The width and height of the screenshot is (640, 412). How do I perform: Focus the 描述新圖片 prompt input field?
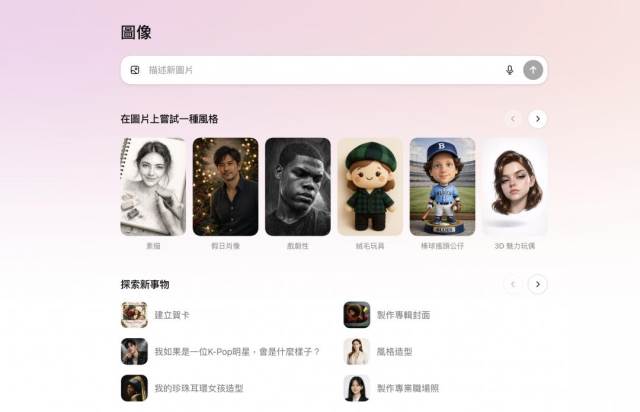coord(322,70)
